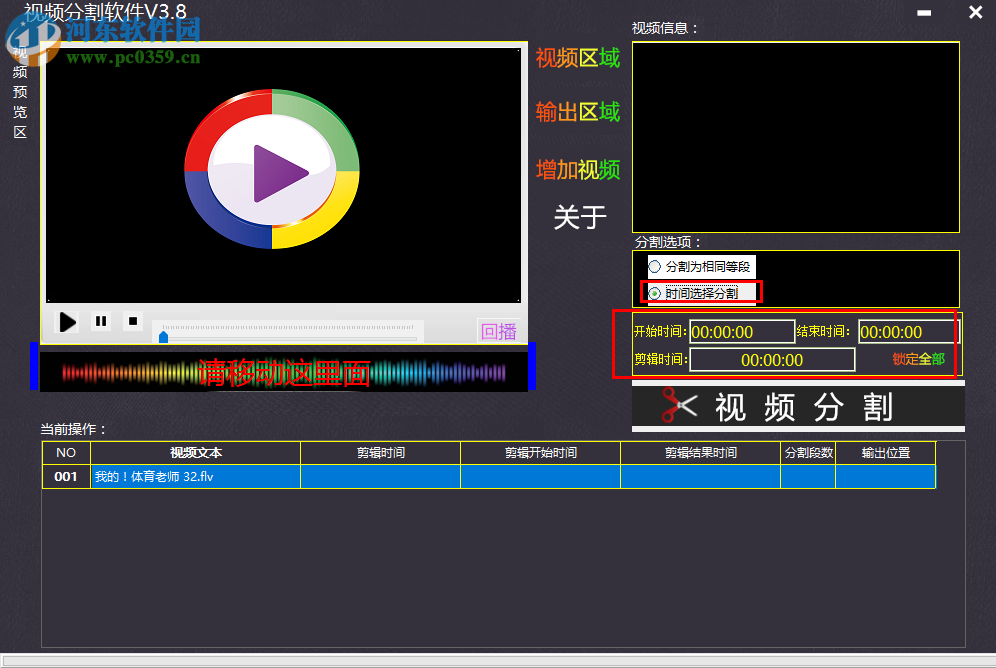Select the 时间选择分割 radio option
Image resolution: width=996 pixels, height=668 pixels.
pos(656,291)
